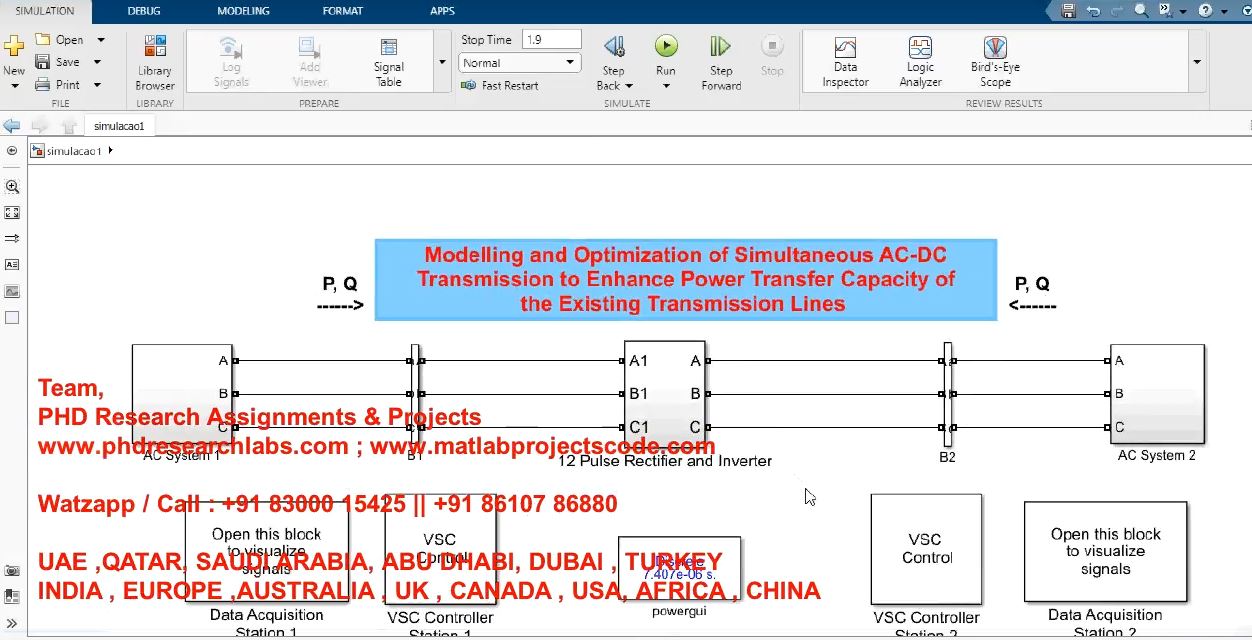Click the Open file button

click(60, 40)
